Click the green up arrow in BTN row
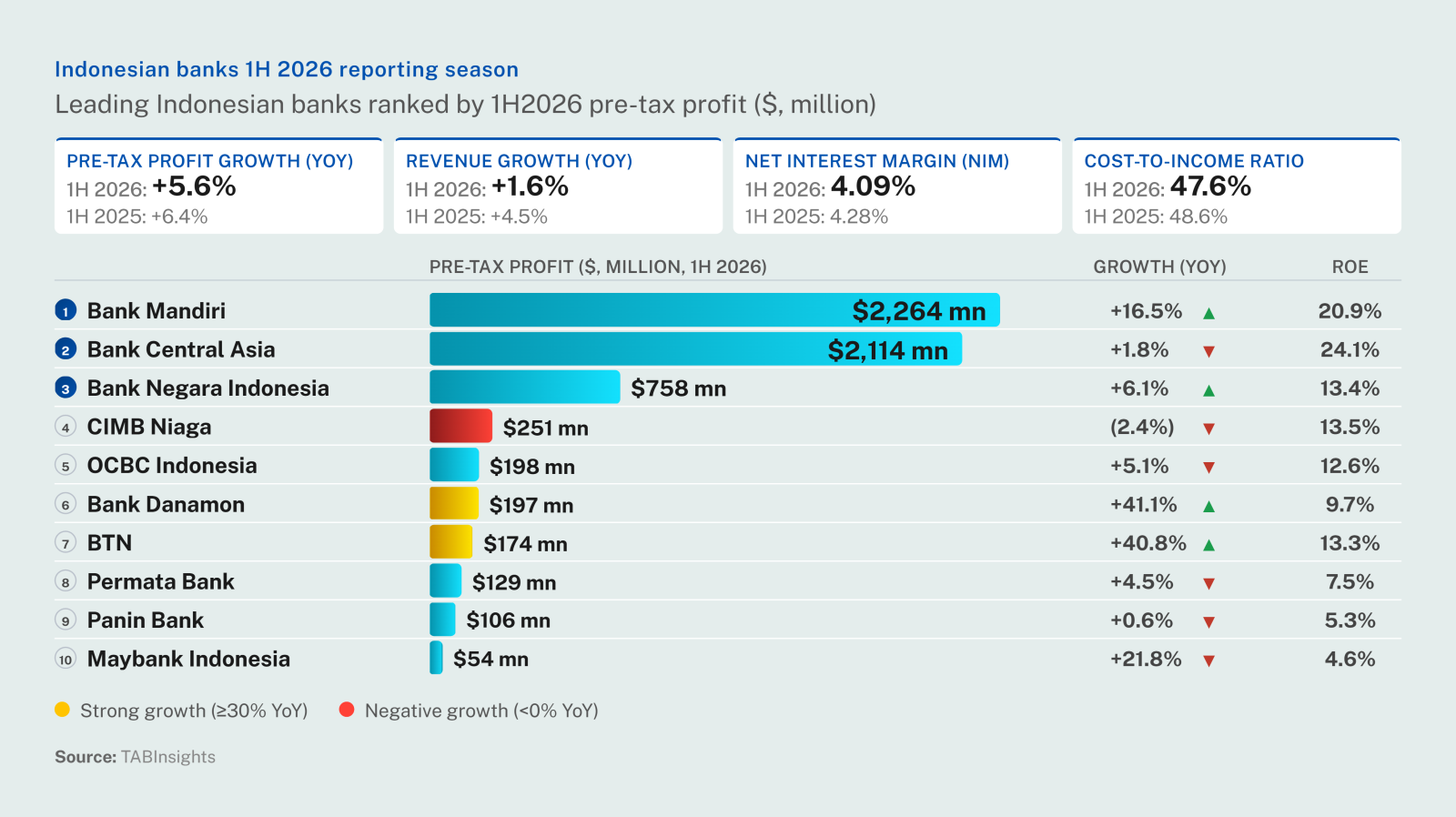Screen dimensions: 1456x817 1208,545
